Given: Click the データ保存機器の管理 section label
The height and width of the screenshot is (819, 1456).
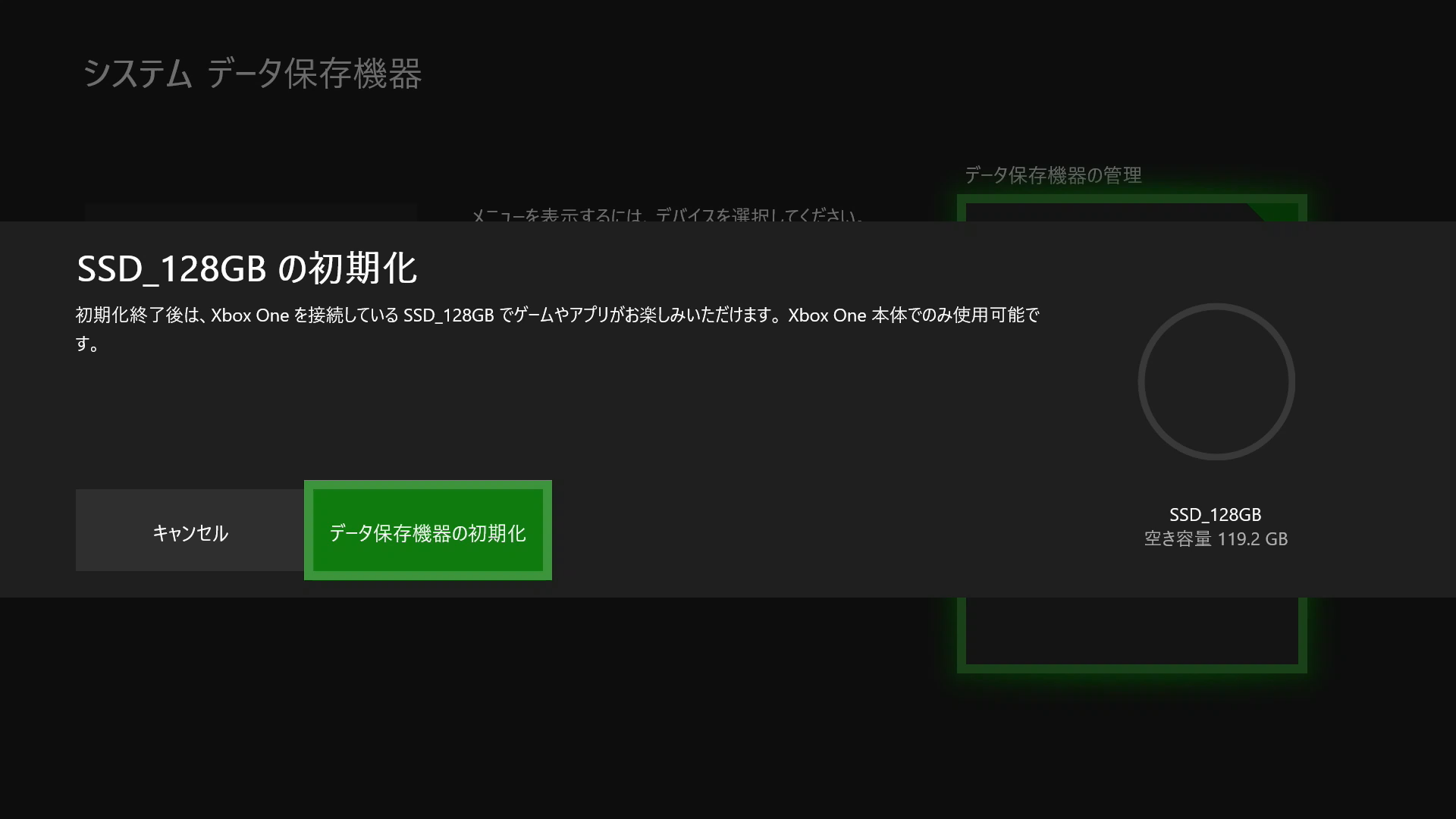Looking at the screenshot, I should click(1053, 175).
